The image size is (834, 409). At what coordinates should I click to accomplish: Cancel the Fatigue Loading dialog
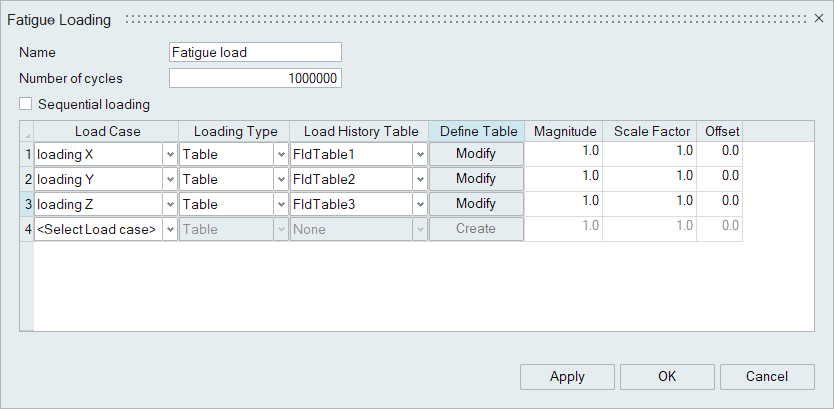pyautogui.click(x=767, y=377)
